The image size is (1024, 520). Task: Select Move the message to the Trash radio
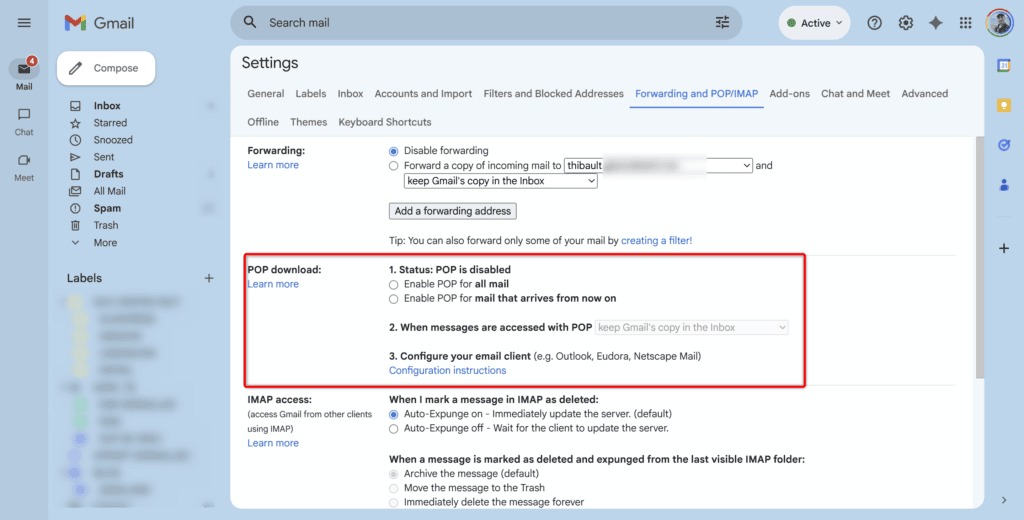tap(393, 489)
